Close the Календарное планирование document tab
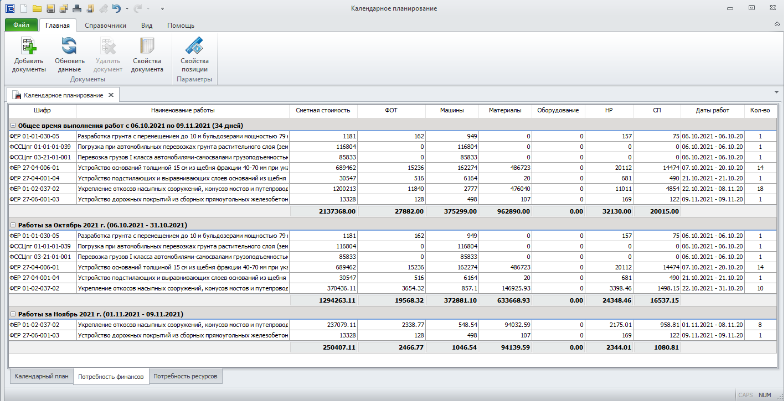This screenshot has width=784, height=401. tap(111, 95)
